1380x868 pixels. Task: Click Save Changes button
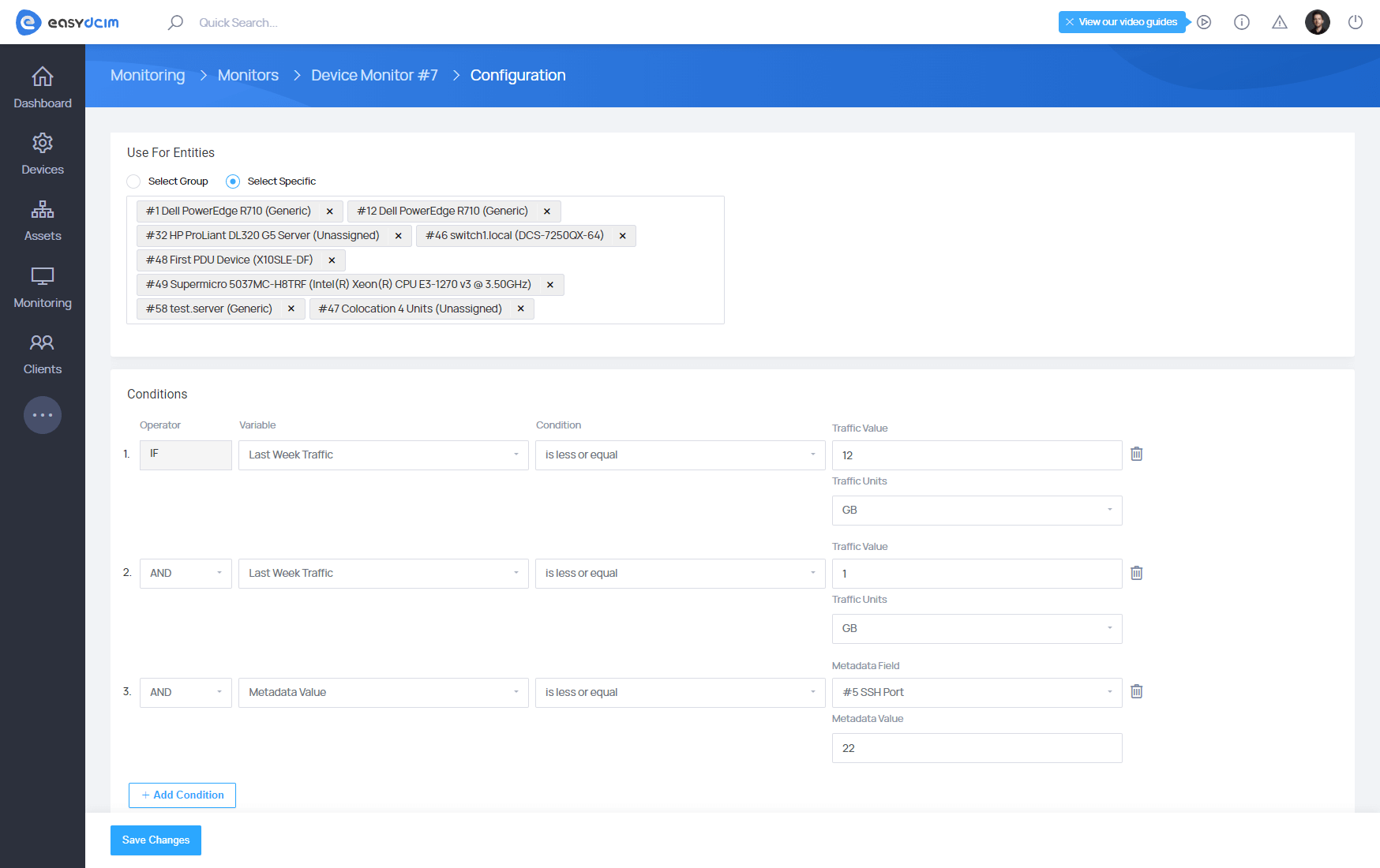click(x=156, y=840)
